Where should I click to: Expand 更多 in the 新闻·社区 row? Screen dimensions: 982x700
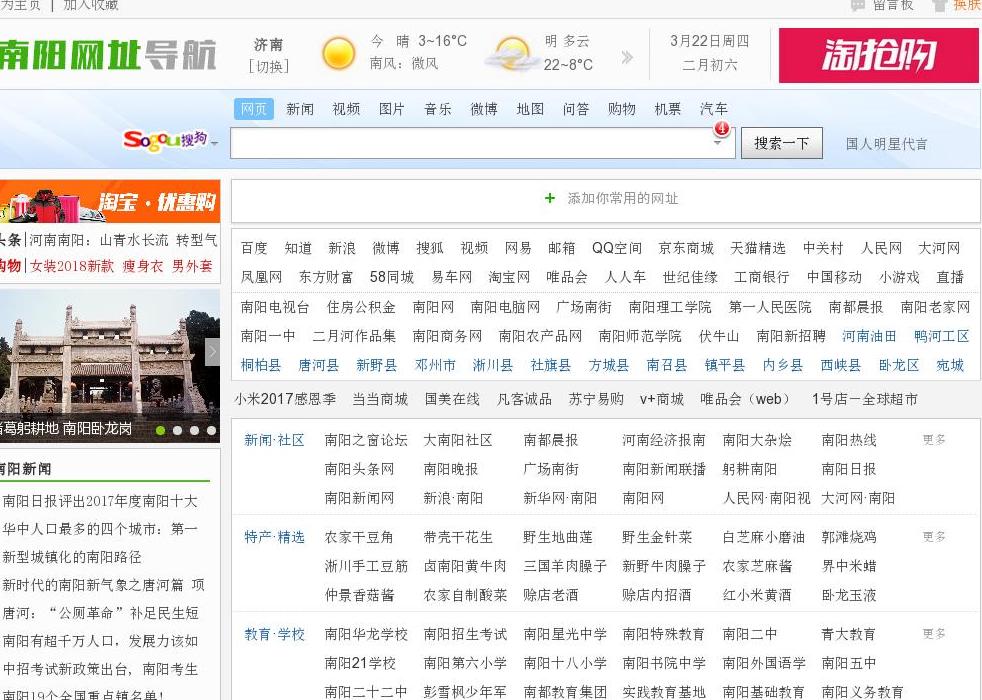coord(934,440)
